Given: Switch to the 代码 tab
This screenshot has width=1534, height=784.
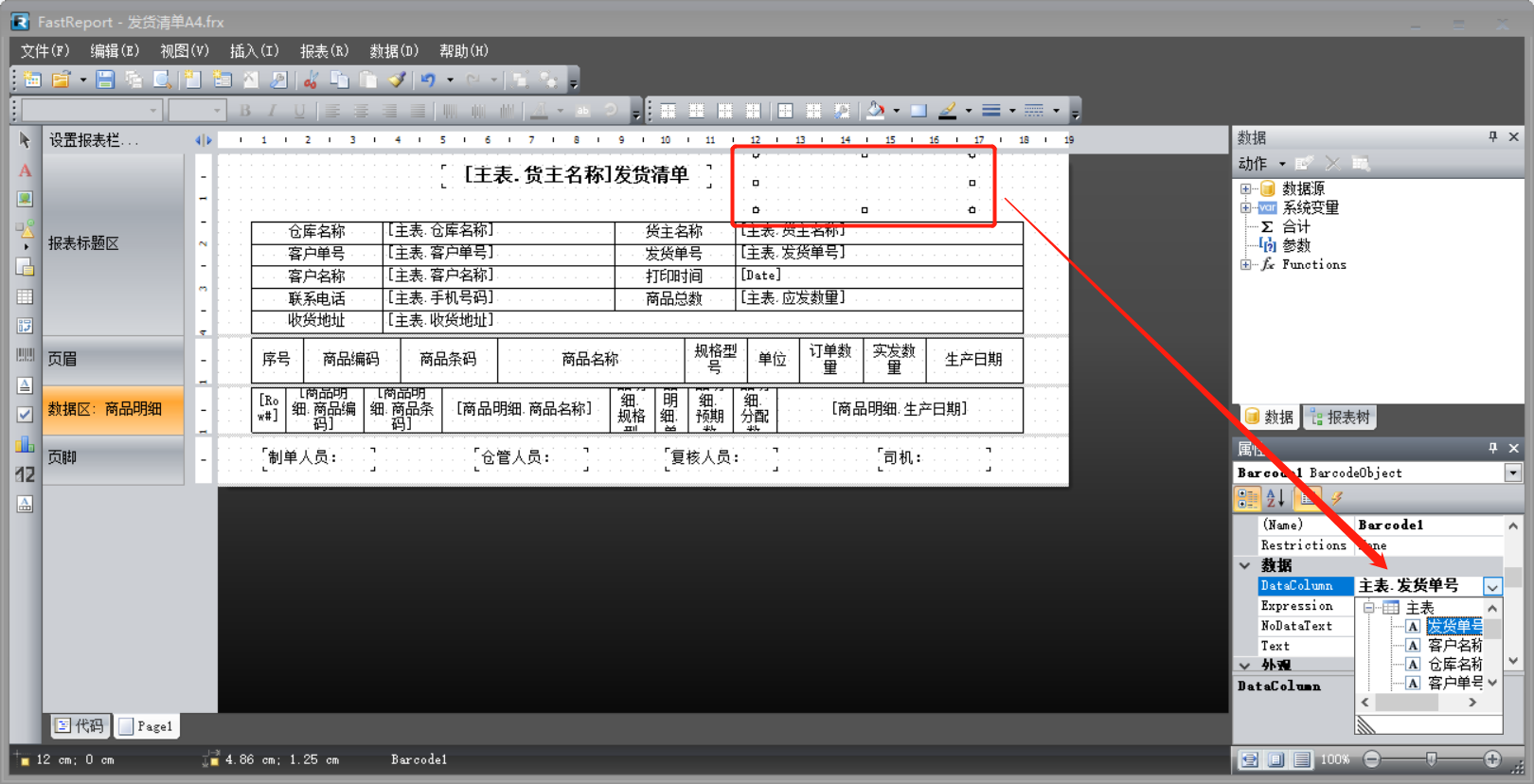Looking at the screenshot, I should [x=80, y=726].
